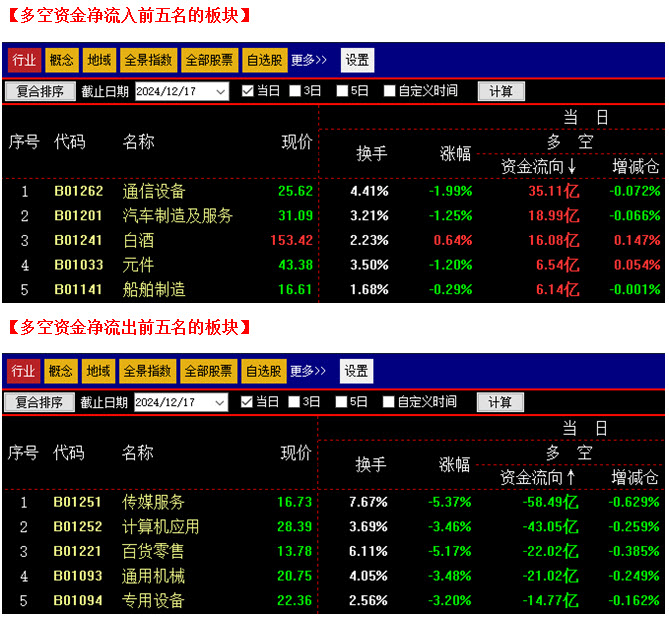Click 换手 column header in bottom table
Screen dimensions: 669x621
[x=371, y=464]
